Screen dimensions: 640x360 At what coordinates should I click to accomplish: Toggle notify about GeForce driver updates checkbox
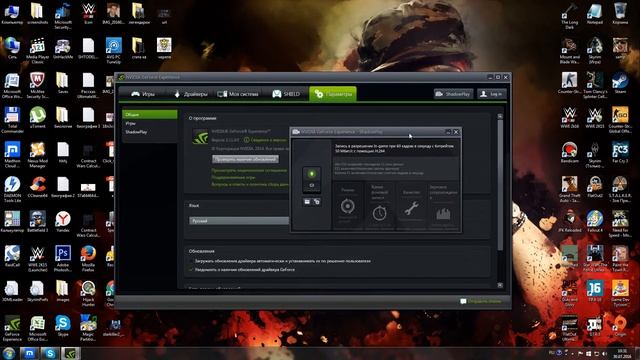click(191, 270)
